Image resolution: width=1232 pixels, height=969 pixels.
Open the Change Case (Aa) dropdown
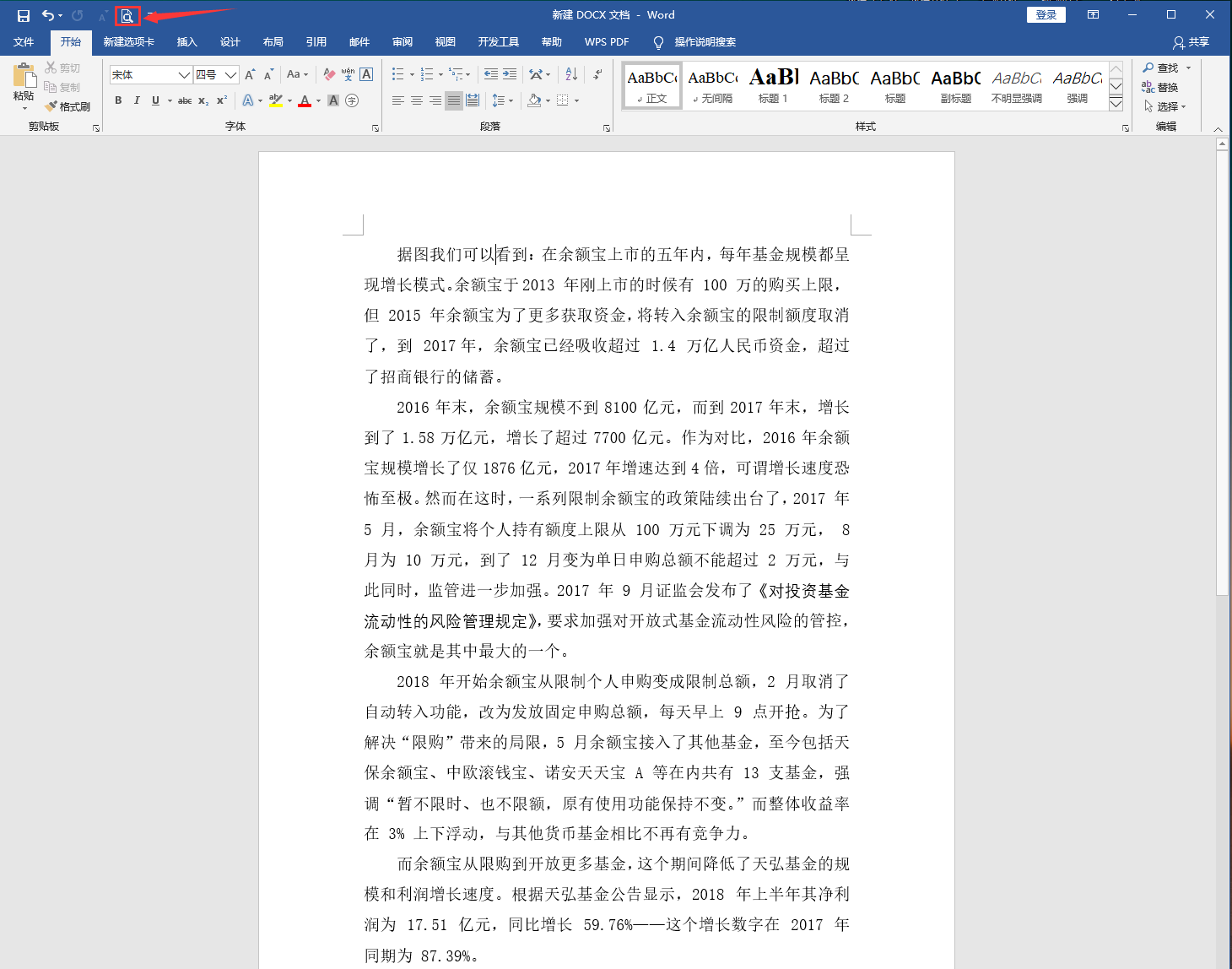pyautogui.click(x=297, y=75)
